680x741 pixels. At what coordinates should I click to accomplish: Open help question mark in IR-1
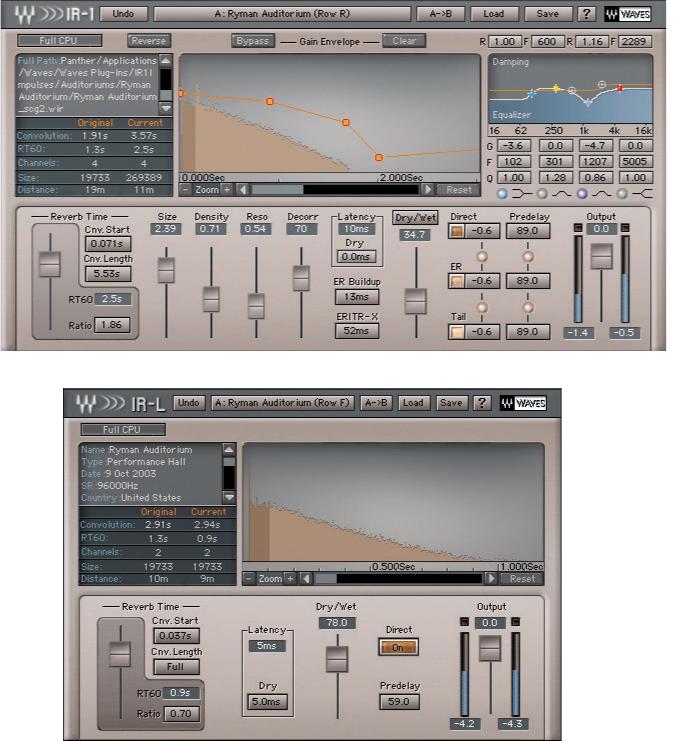click(x=586, y=14)
